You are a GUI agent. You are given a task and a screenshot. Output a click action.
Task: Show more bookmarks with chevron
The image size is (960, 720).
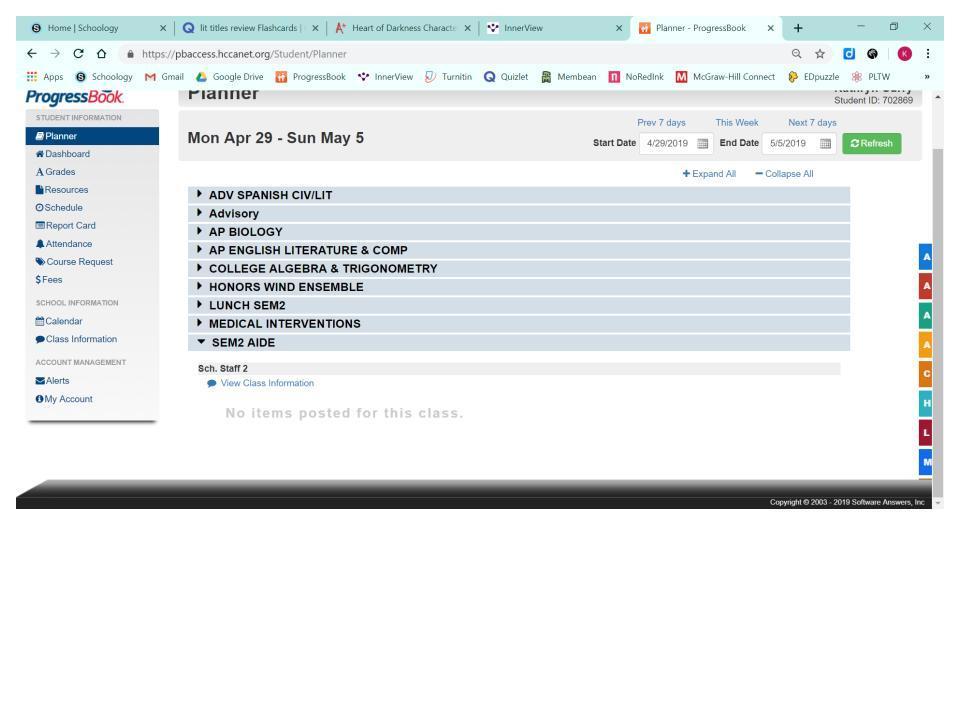pyautogui.click(x=927, y=77)
